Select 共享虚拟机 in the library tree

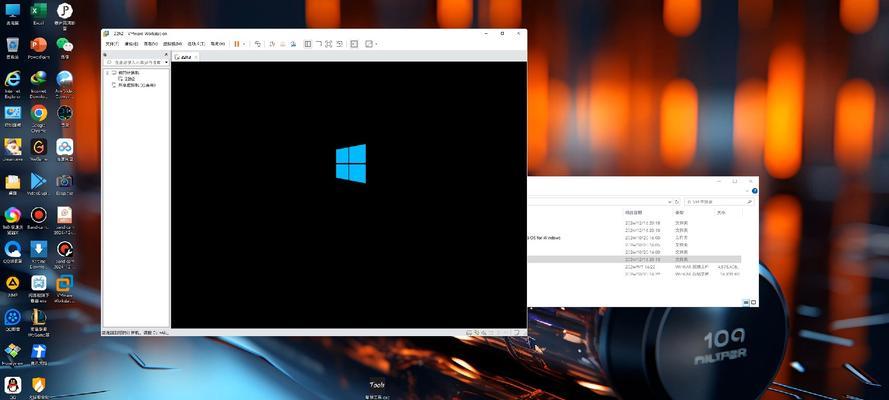(137, 85)
